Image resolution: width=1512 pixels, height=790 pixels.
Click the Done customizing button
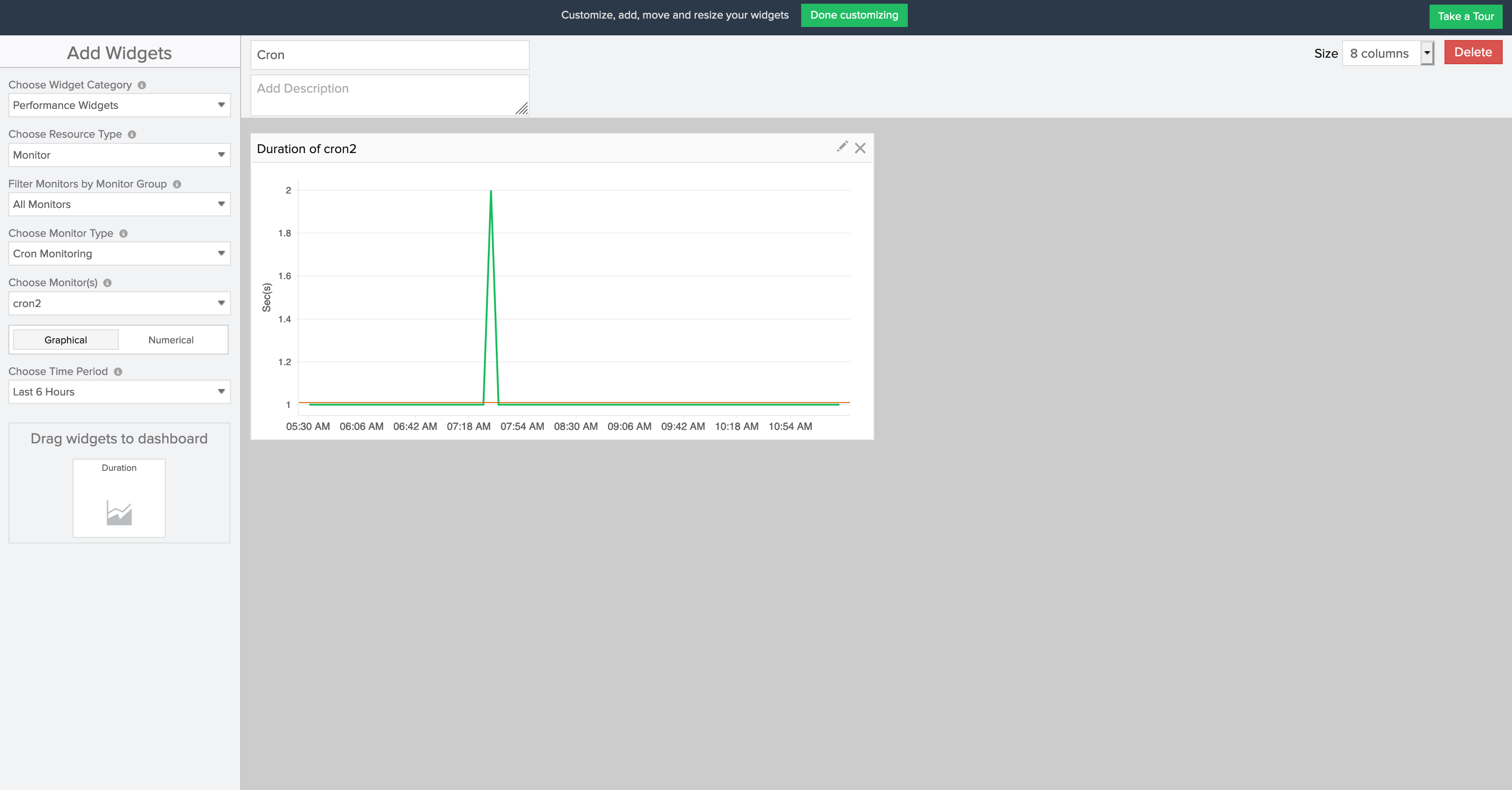pyautogui.click(x=853, y=15)
